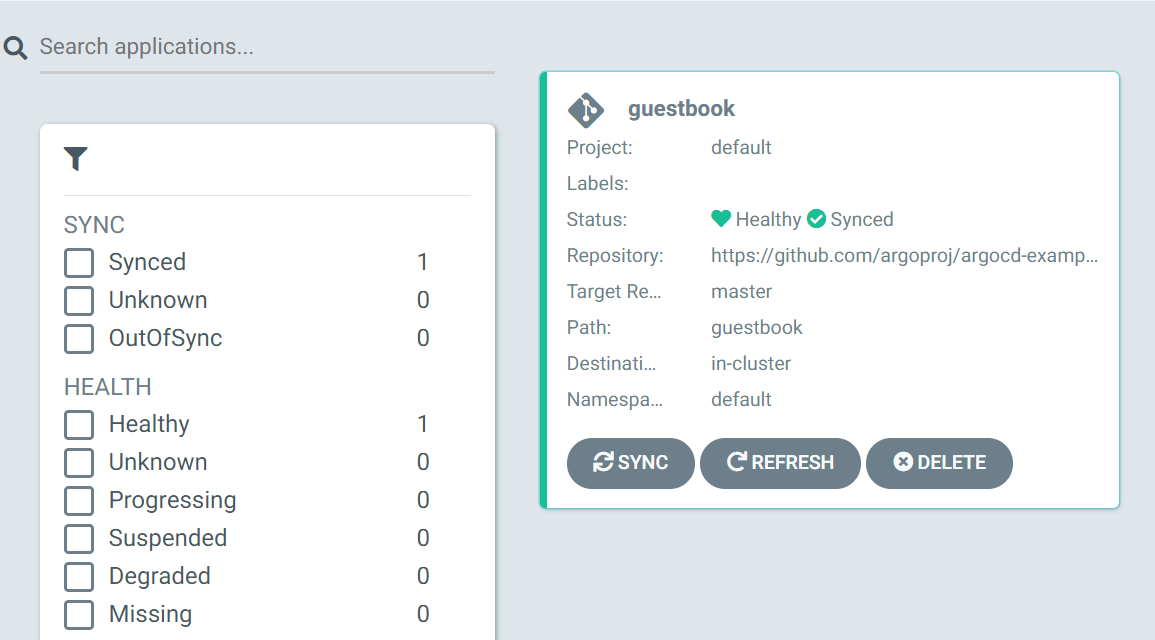This screenshot has height=640, width=1155.
Task: Click the guestbook git repository icon
Action: pyautogui.click(x=586, y=110)
